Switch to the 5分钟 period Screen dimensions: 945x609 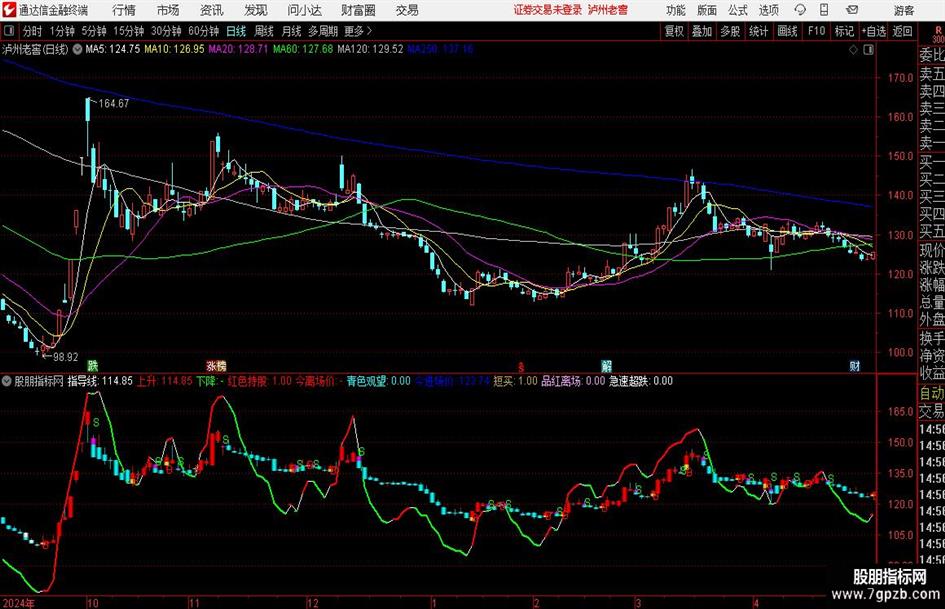pos(93,31)
